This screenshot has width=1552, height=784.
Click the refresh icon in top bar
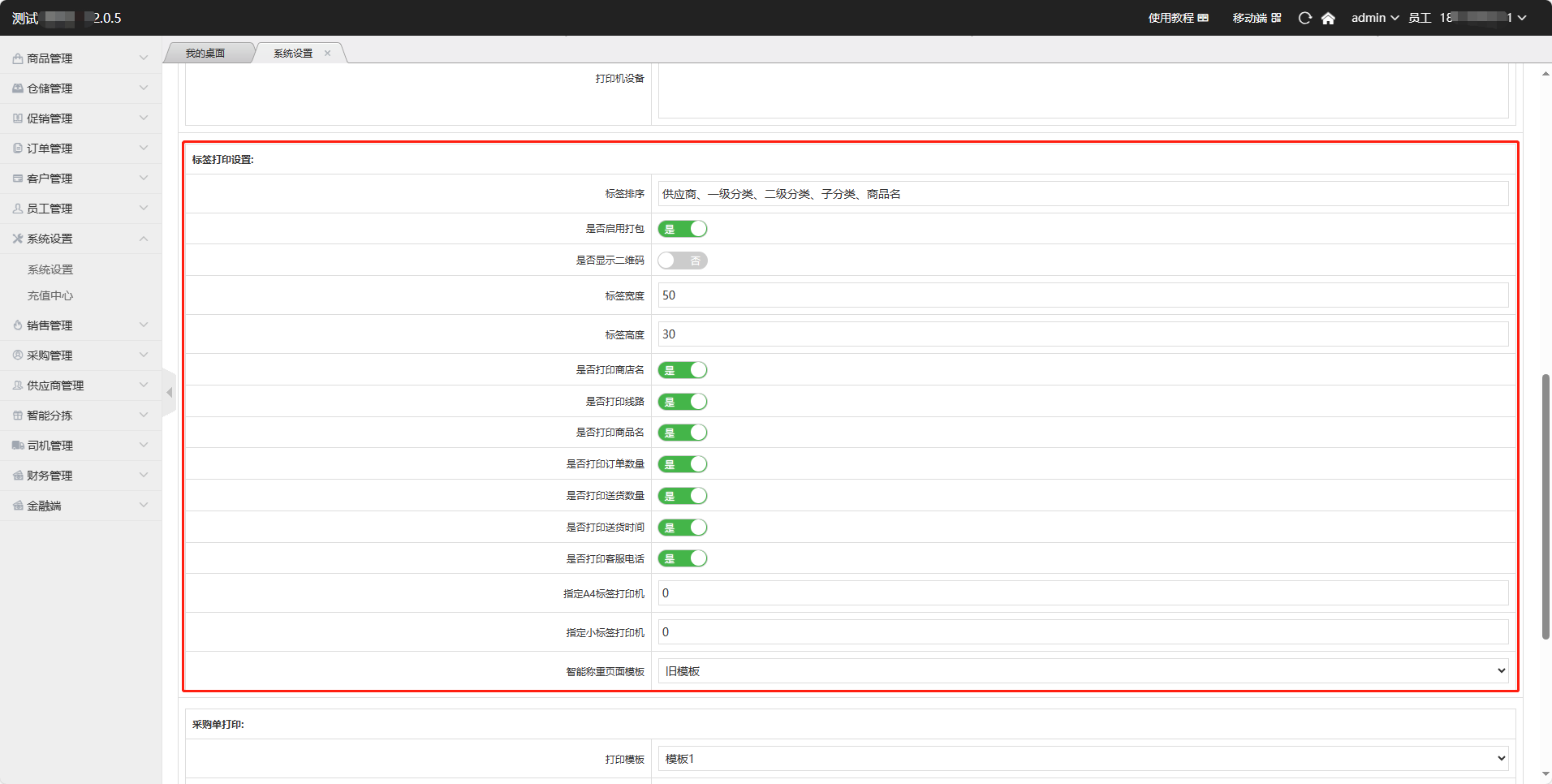[1304, 18]
